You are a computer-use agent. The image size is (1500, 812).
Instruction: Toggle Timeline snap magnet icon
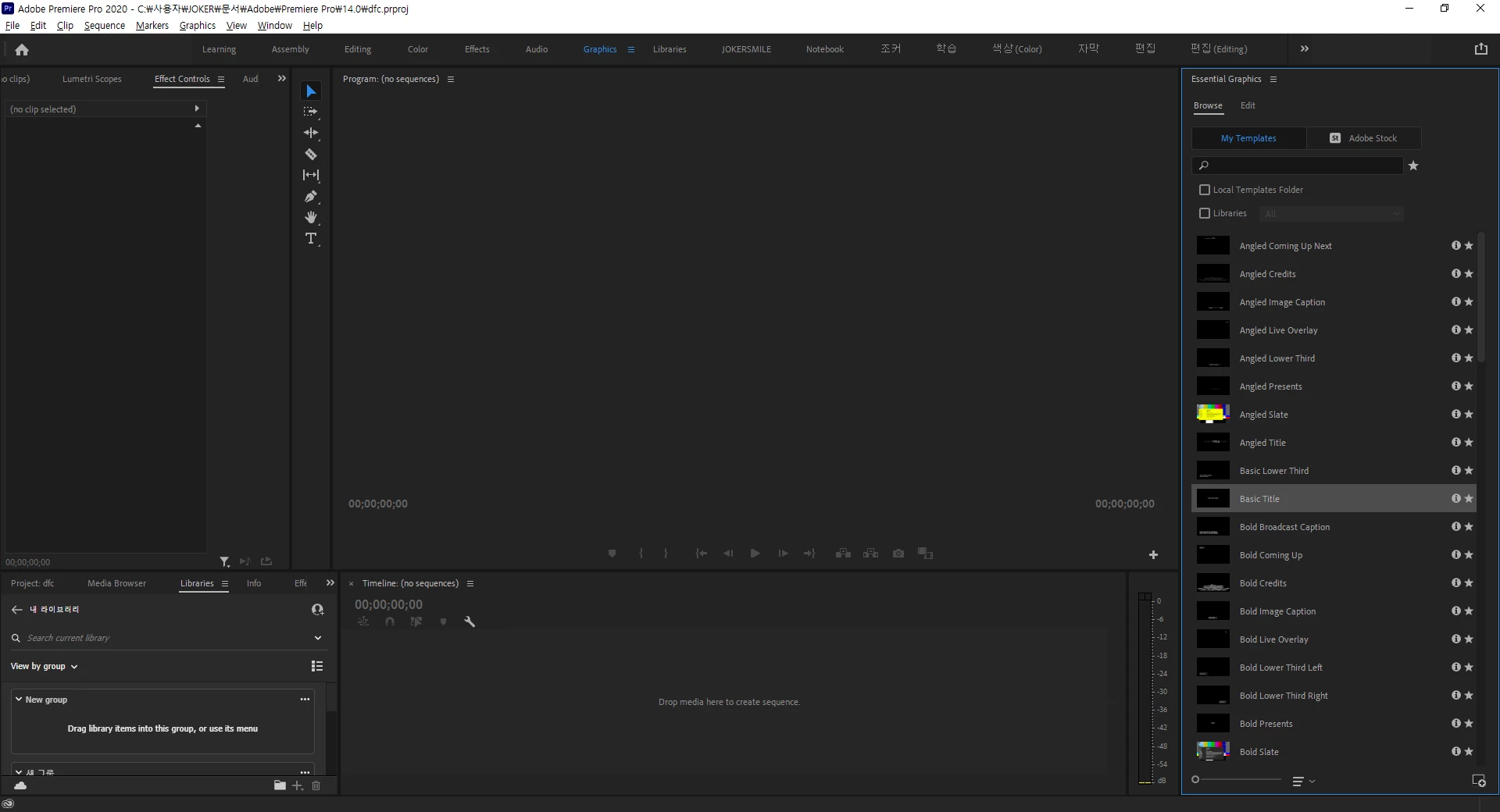point(390,622)
